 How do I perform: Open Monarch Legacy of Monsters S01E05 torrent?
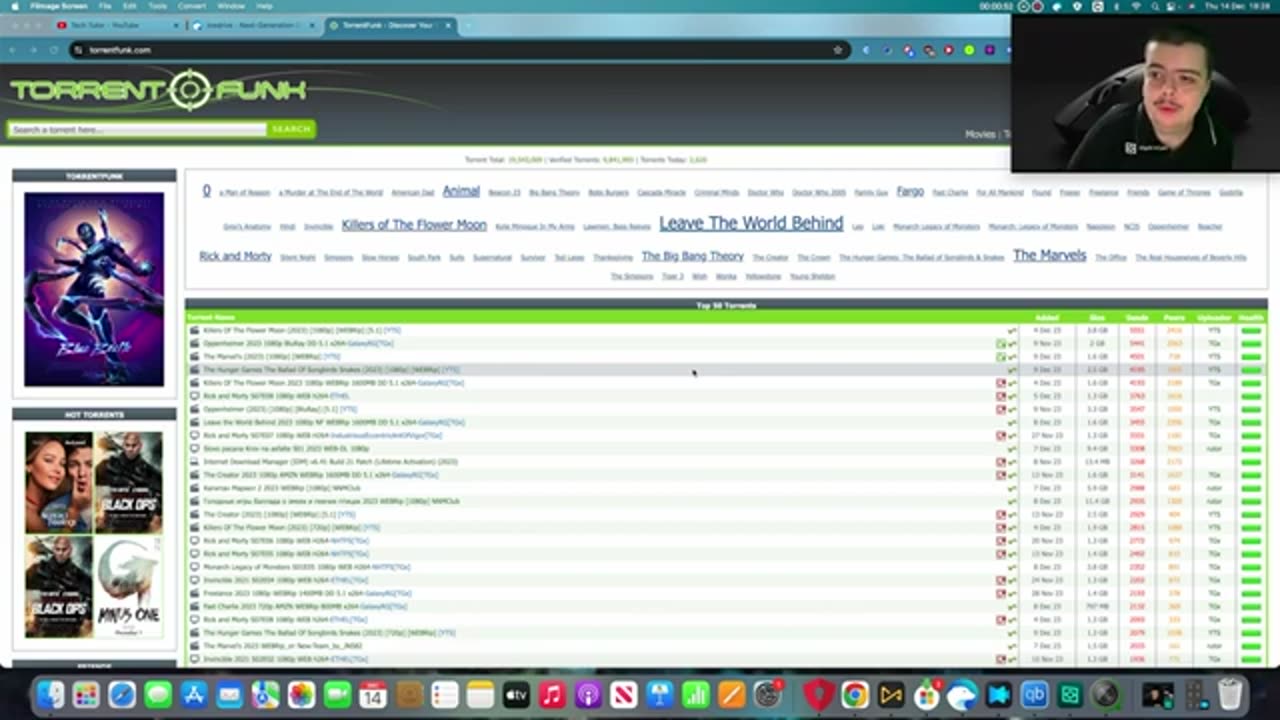click(x=306, y=567)
